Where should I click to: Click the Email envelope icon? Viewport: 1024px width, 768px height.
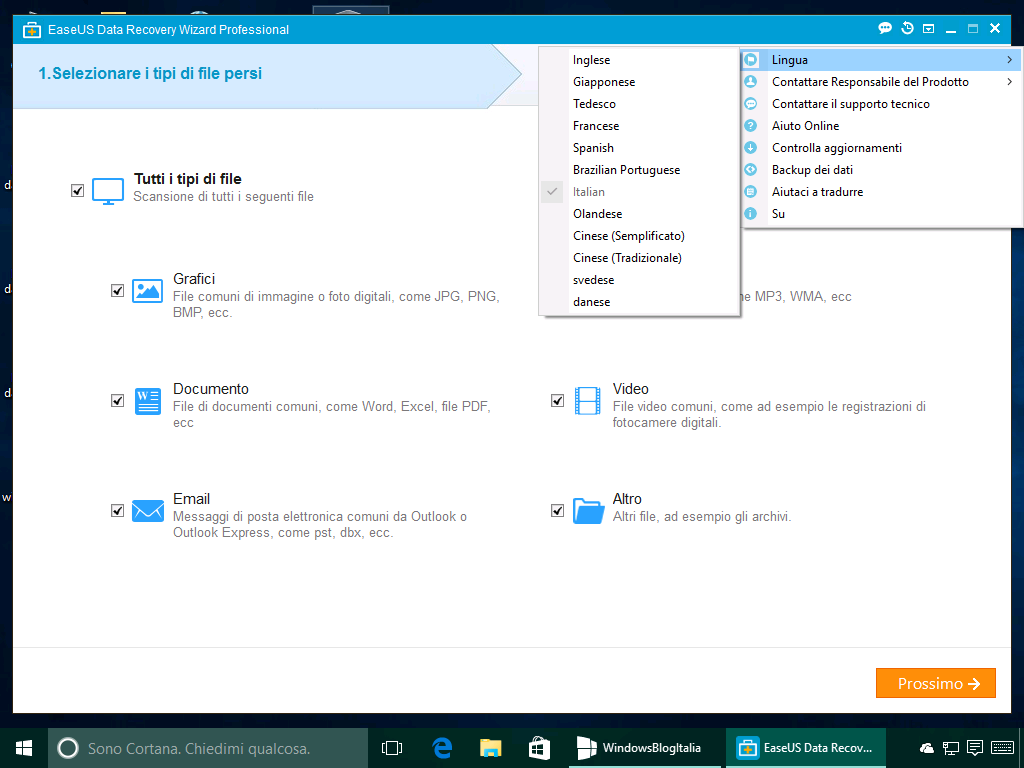148,511
